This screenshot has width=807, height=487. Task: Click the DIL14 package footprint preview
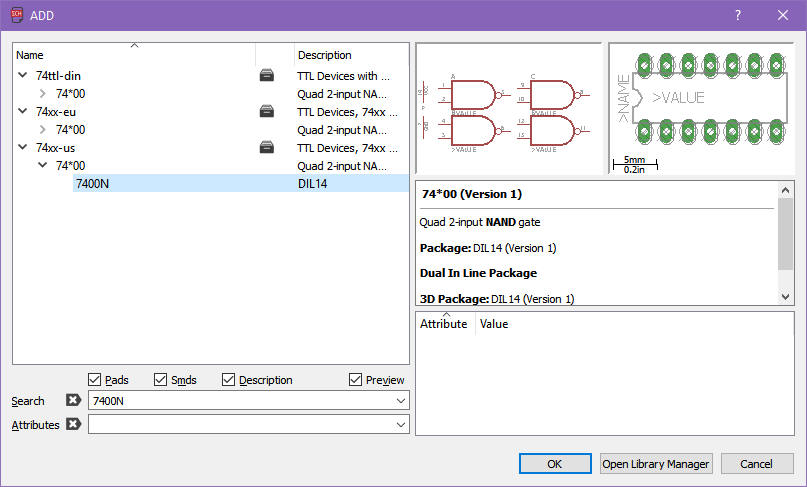point(702,98)
